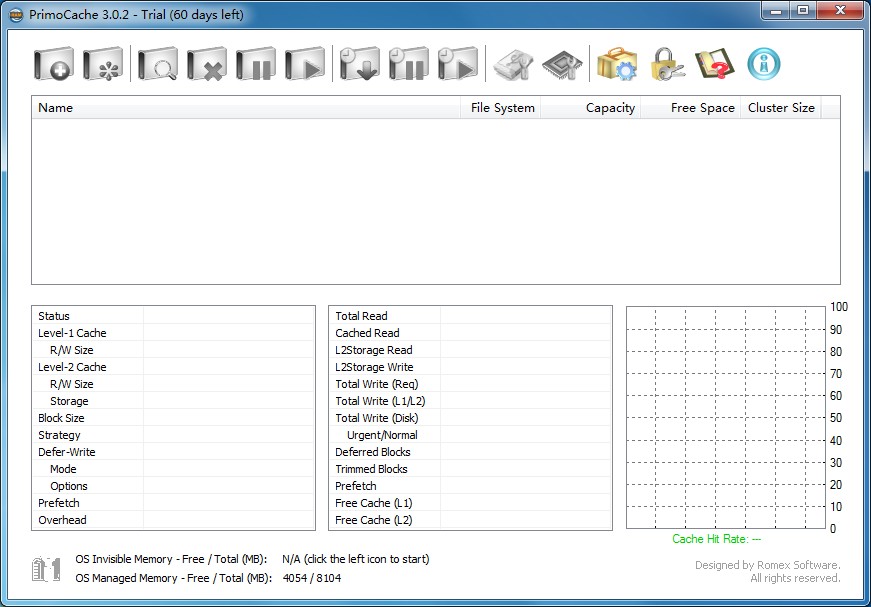This screenshot has height=607, width=871.
Task: Sort volumes by Name column header
Action: tap(245, 108)
